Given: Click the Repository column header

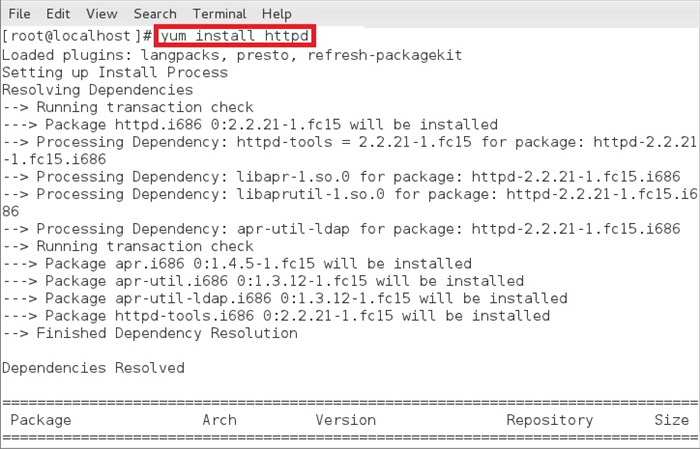Looking at the screenshot, I should [550, 420].
